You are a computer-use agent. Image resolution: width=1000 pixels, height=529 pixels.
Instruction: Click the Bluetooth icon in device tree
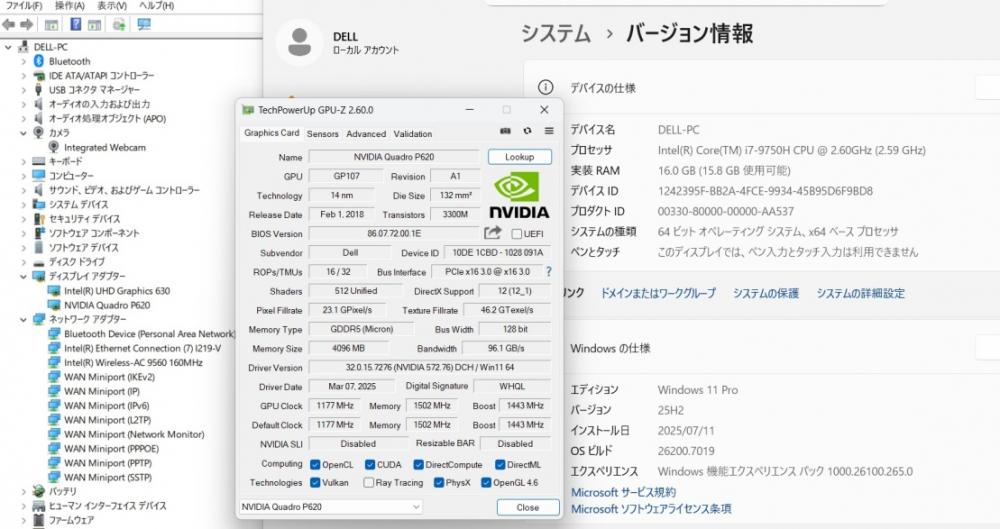coord(39,61)
